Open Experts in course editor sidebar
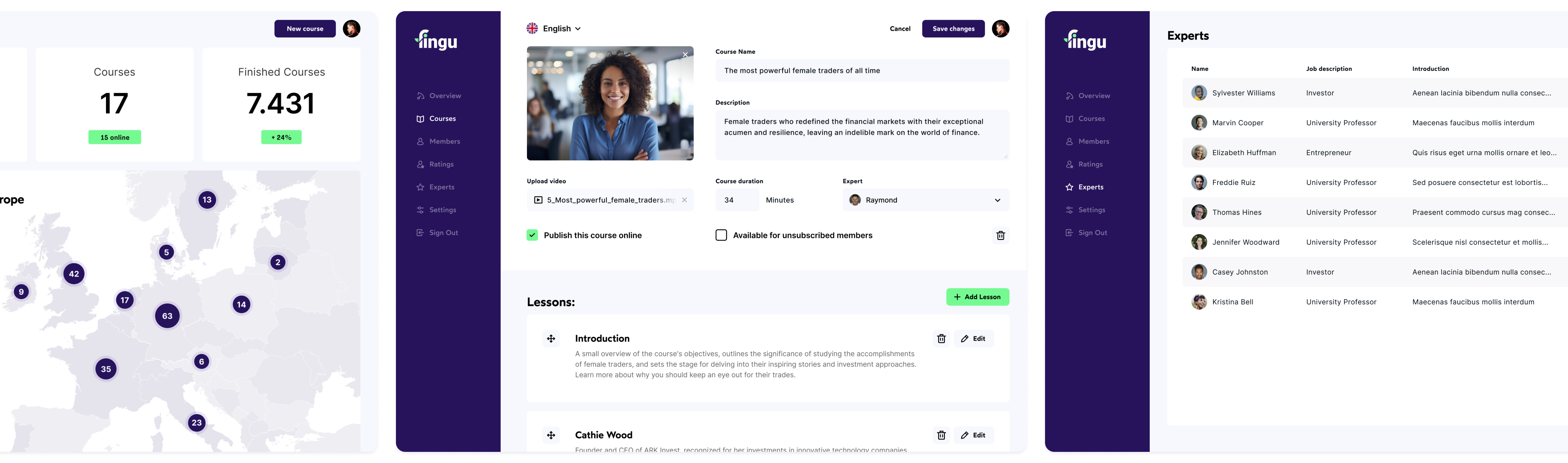 (435, 187)
